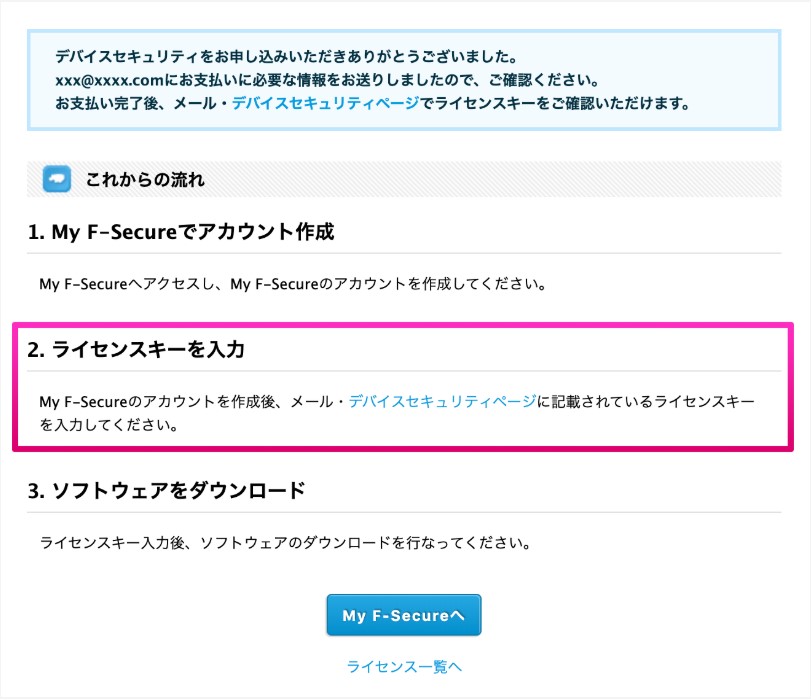Image resolution: width=811 pixels, height=700 pixels.
Task: Click the blue pointing-hand icon beside これからの流れ
Action: point(57,179)
